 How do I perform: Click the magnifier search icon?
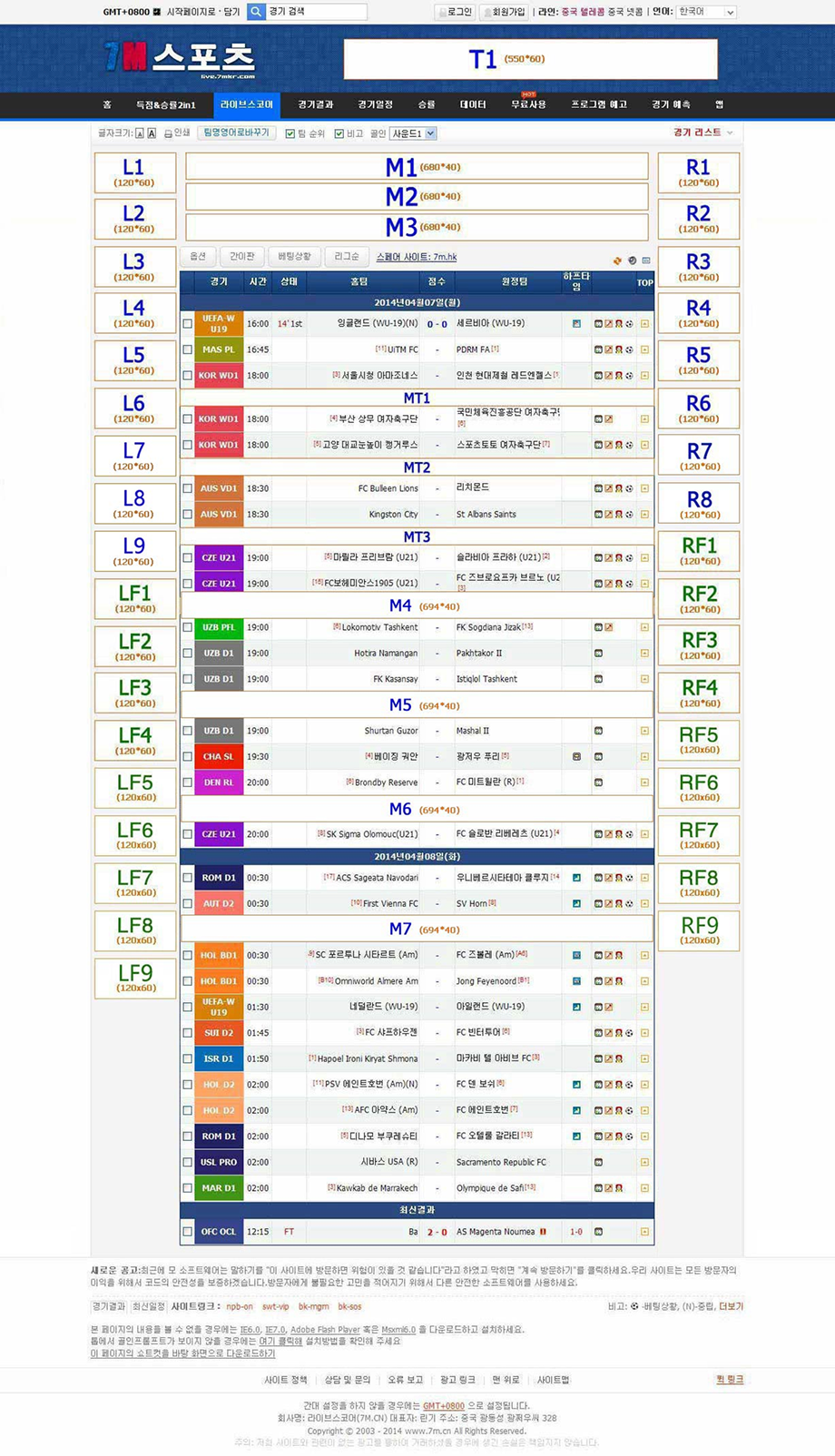256,12
